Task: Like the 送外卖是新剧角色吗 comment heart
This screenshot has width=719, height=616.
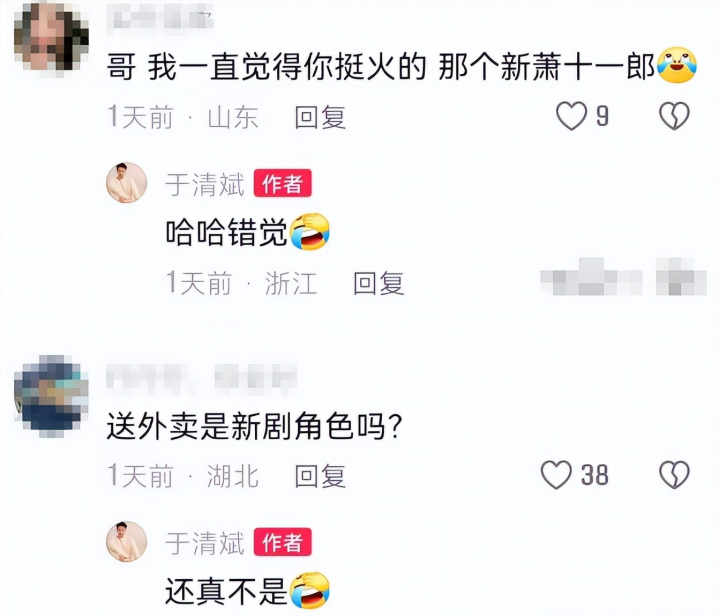Action: (x=556, y=475)
